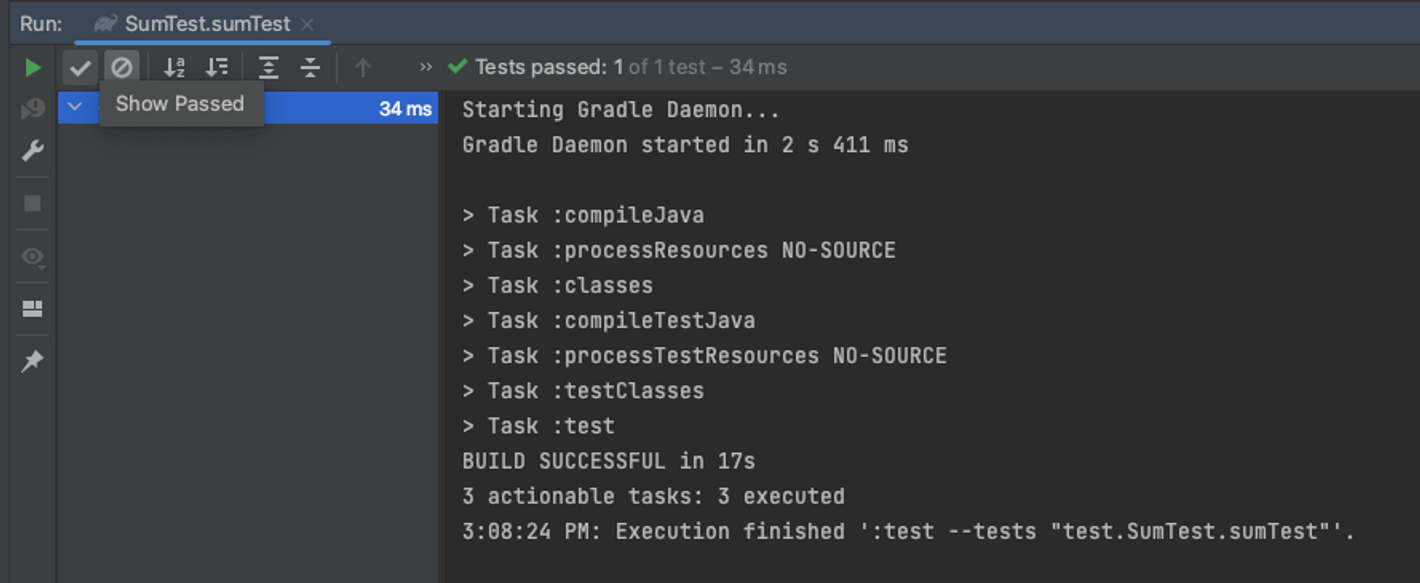The height and width of the screenshot is (583, 1420).
Task: Click the Rerun Failed Tests icon
Action: click(33, 109)
